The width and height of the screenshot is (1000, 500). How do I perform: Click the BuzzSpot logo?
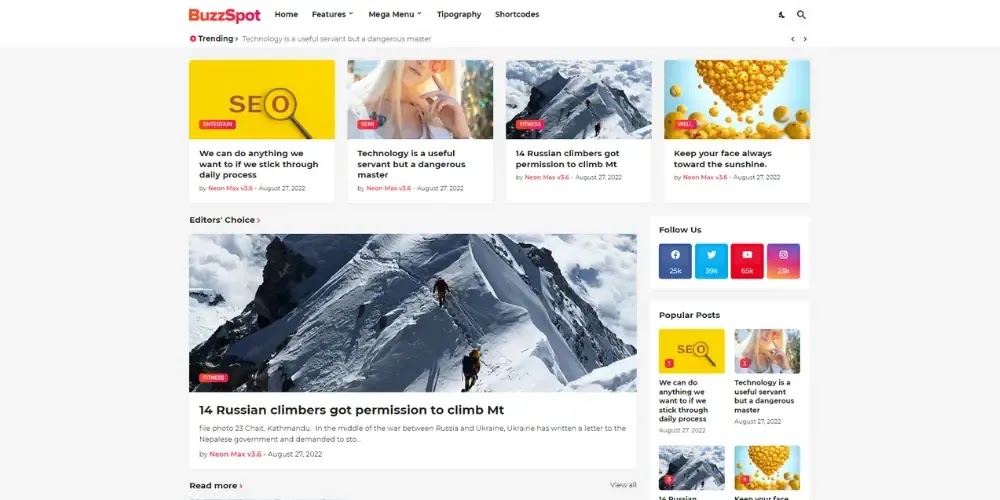pos(224,15)
